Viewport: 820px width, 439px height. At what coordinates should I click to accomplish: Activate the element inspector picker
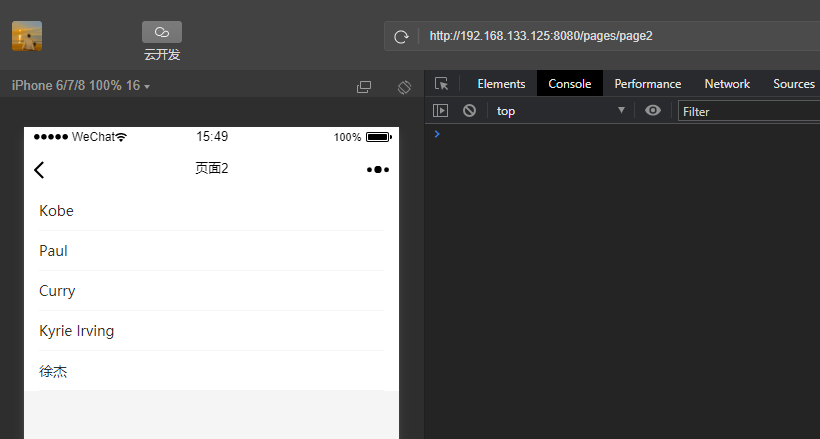441,84
